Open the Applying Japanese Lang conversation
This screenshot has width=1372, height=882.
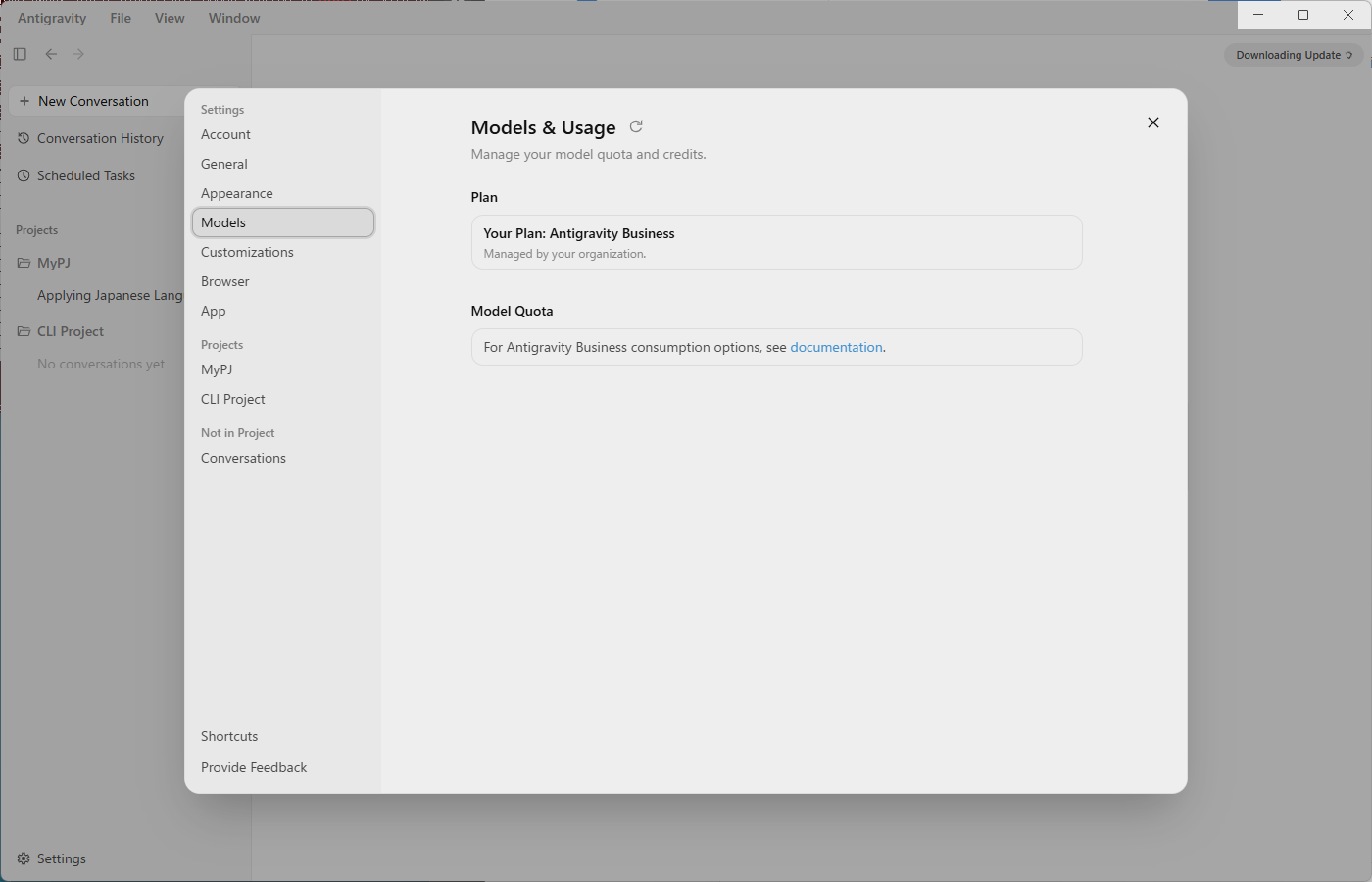click(110, 295)
